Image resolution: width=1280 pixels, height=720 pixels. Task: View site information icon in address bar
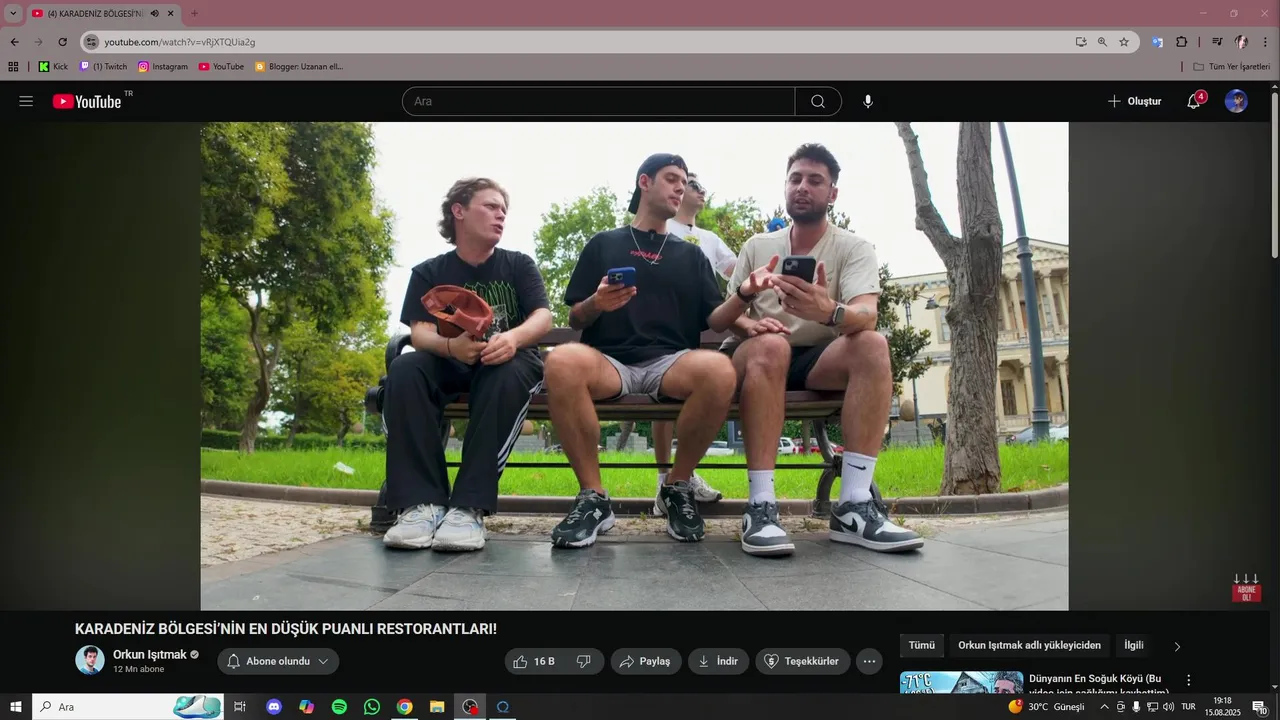(92, 42)
